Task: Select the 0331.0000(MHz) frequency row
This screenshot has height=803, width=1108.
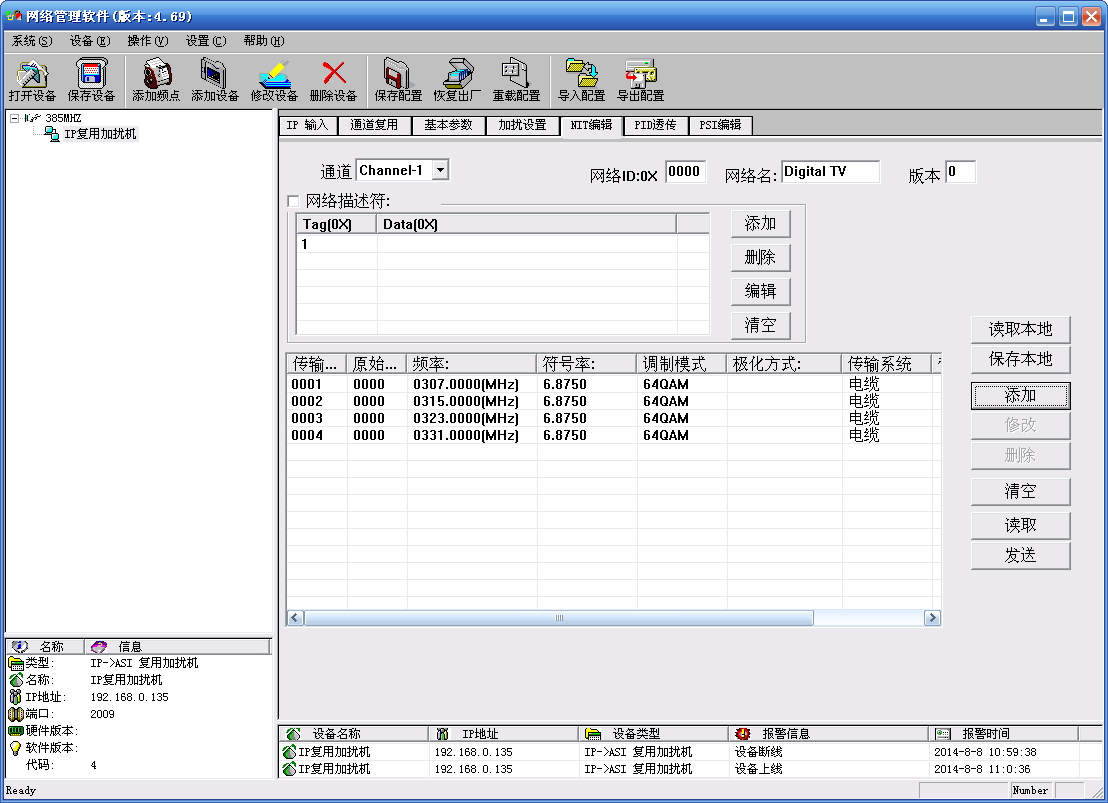Action: click(613, 435)
